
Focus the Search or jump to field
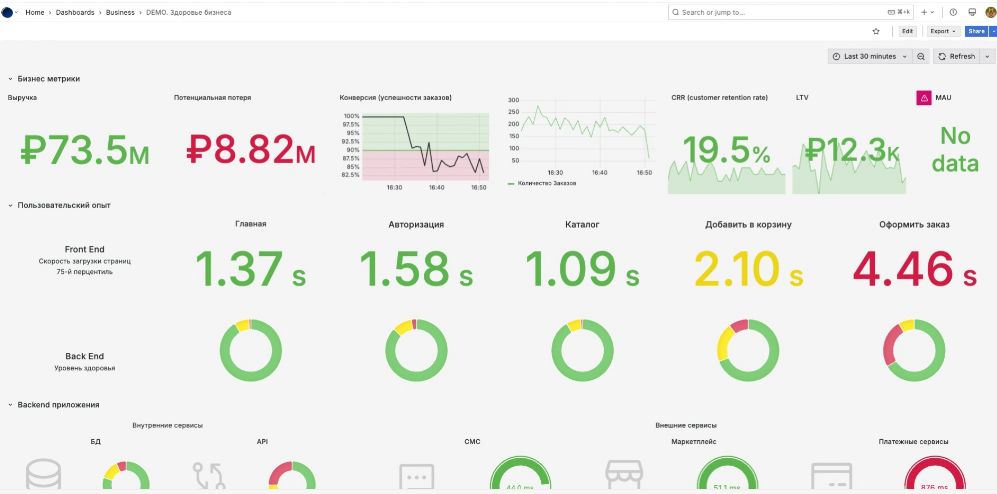(780, 12)
